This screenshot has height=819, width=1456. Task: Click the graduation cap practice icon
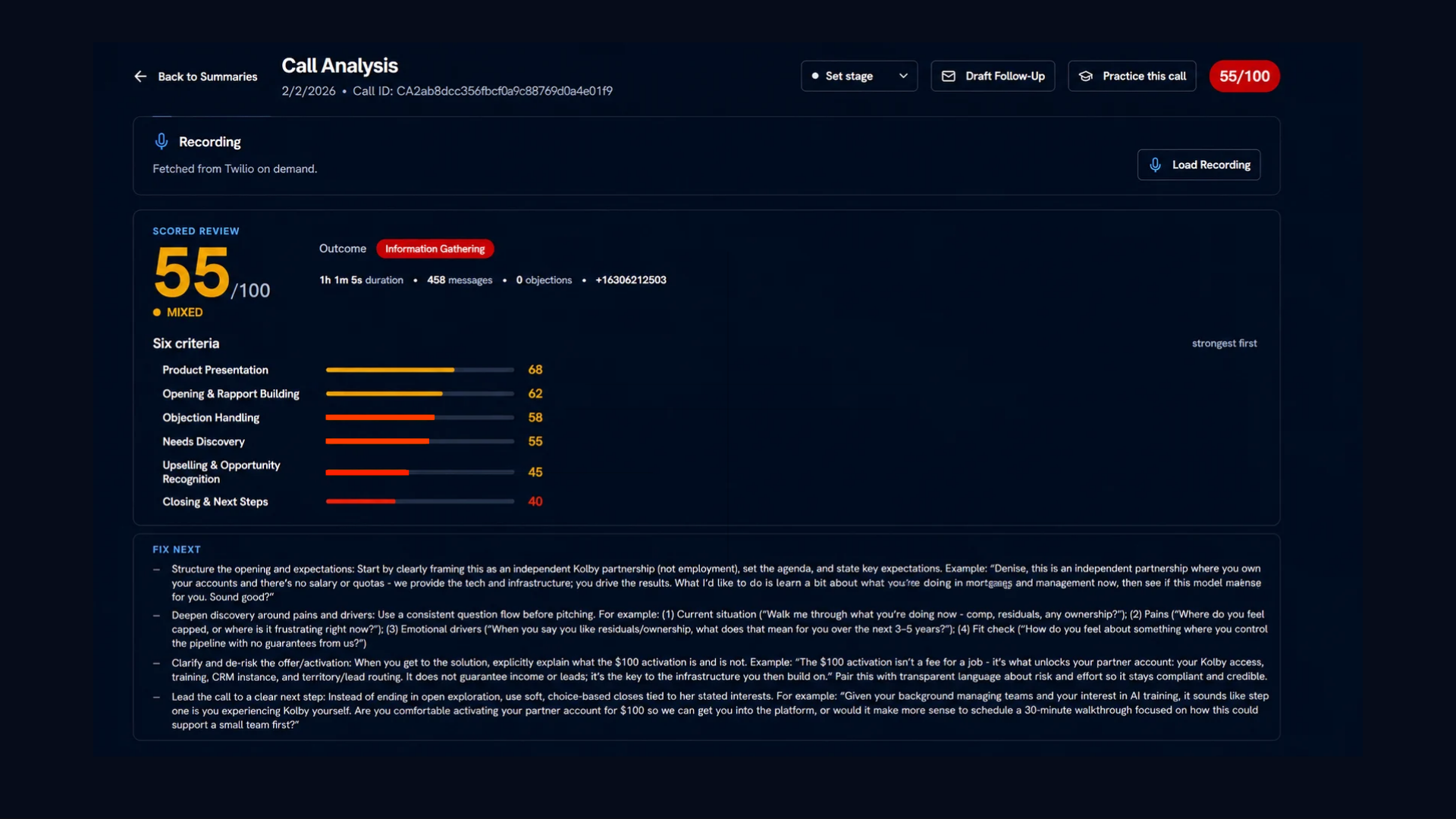[x=1086, y=77]
